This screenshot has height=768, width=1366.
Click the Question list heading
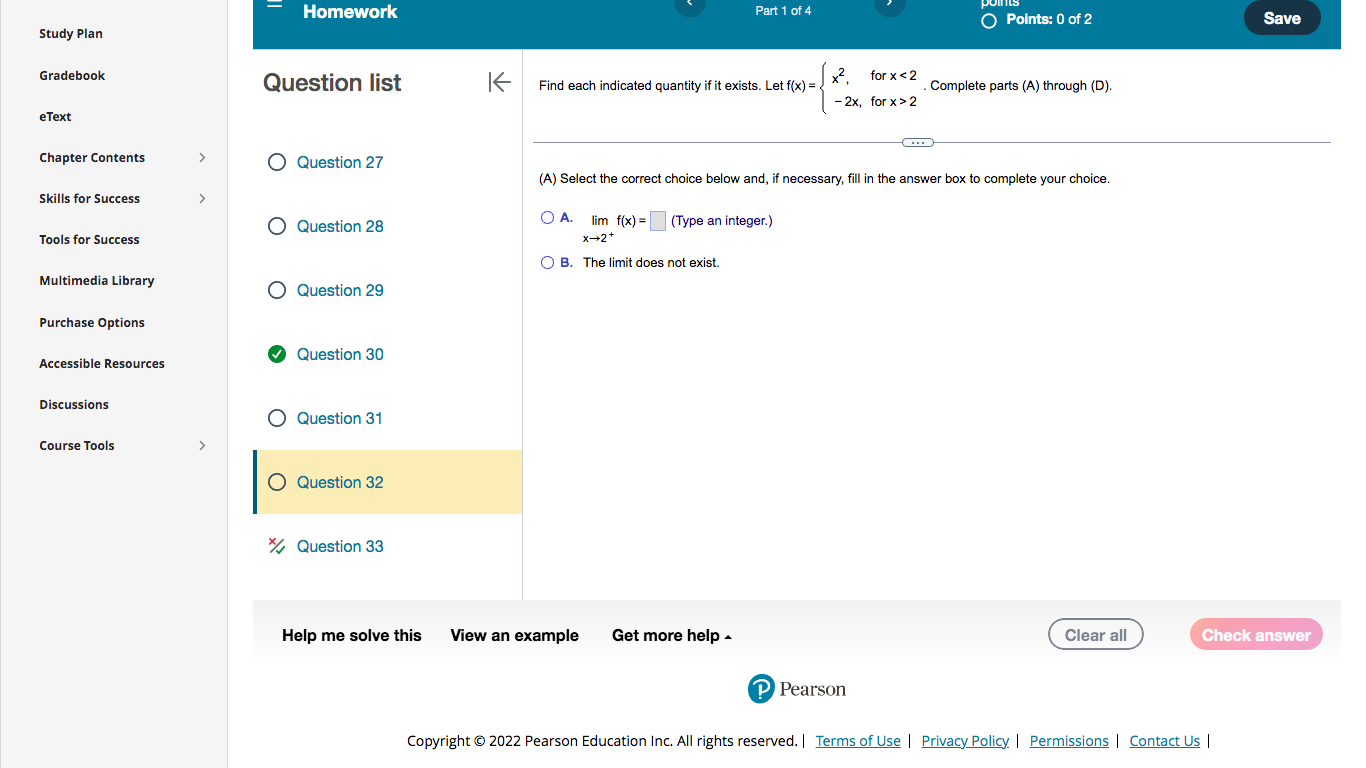332,83
